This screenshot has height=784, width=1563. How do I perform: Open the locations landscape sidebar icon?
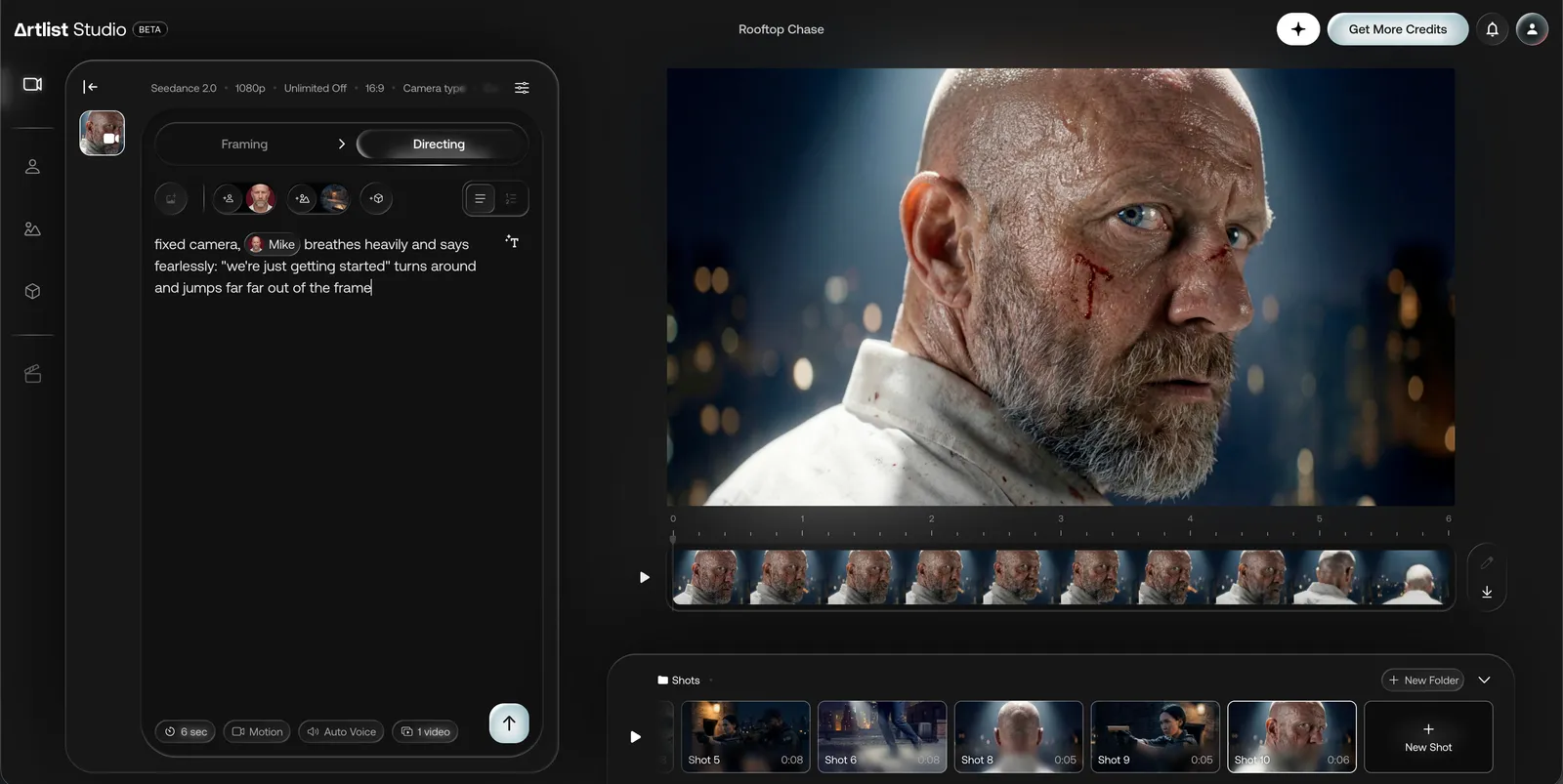[x=32, y=229]
